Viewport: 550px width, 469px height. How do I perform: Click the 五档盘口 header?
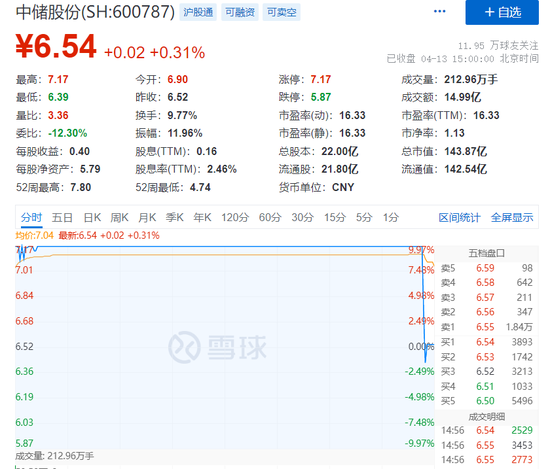click(487, 253)
